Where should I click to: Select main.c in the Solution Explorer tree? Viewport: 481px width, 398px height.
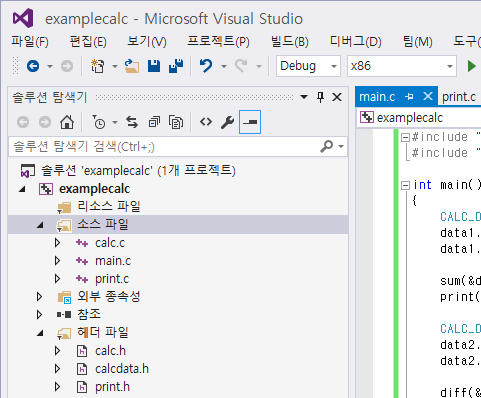(113, 261)
